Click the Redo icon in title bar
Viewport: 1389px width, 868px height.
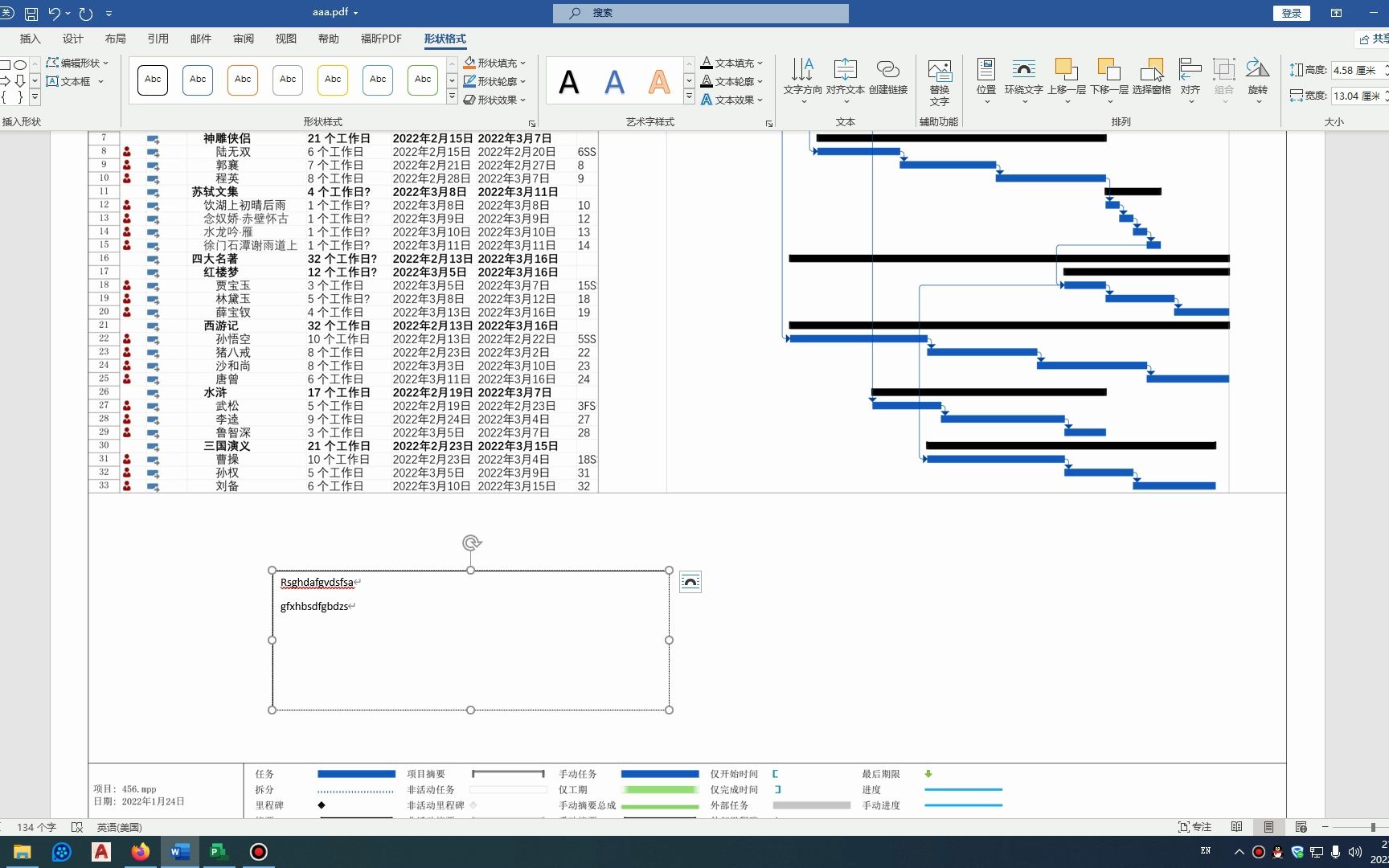tap(86, 13)
